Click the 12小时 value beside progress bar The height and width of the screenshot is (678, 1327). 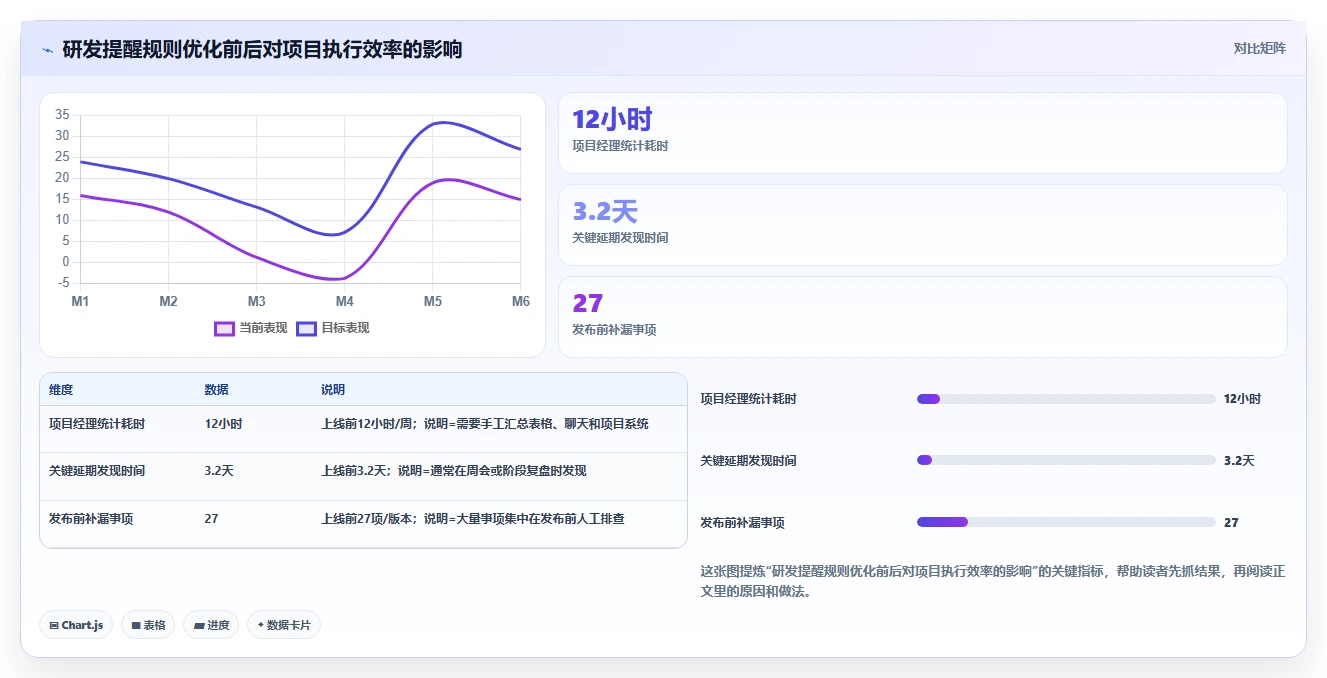tap(1242, 399)
